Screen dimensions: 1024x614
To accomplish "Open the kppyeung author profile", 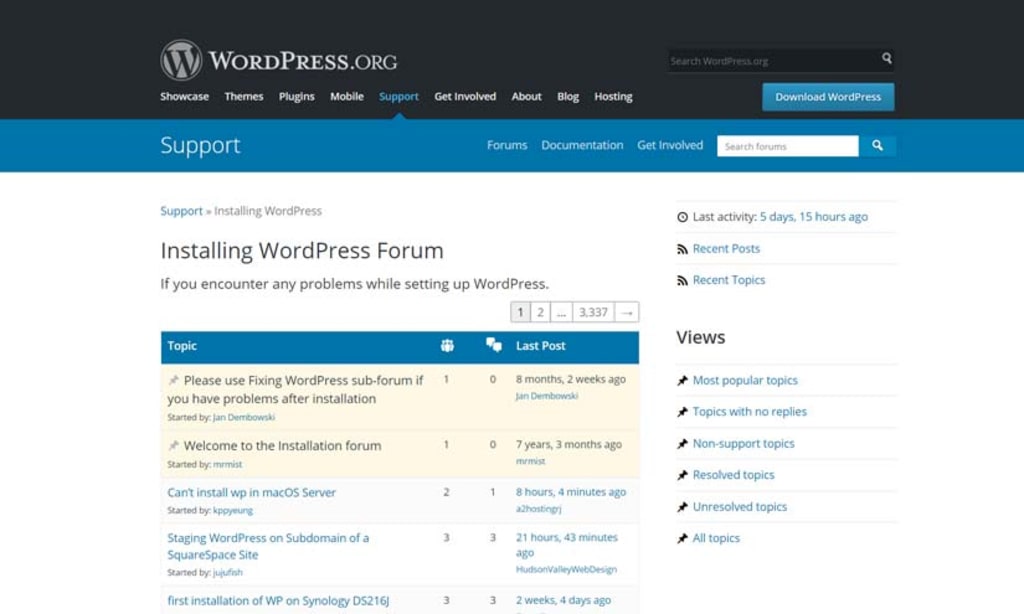I will coord(233,511).
